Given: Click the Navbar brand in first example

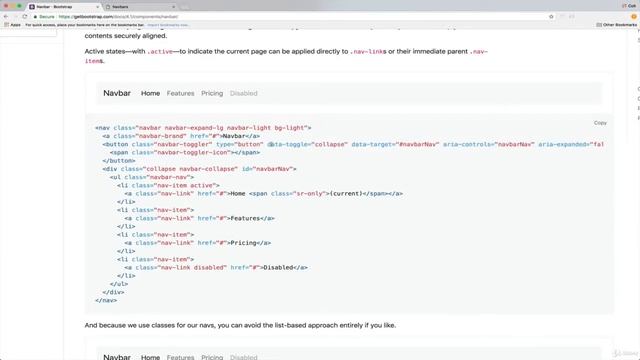Looking at the screenshot, I should (117, 93).
